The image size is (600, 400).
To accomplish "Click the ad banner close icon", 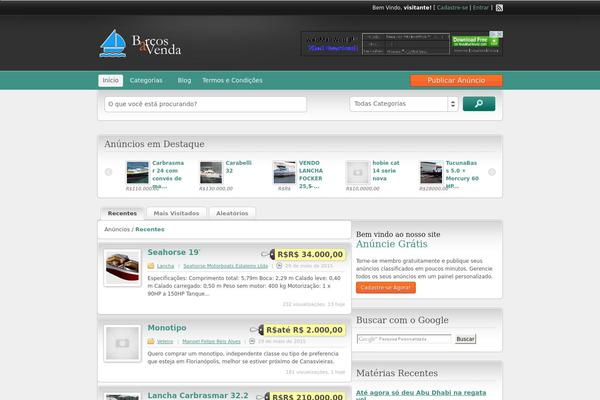I will point(499,34).
